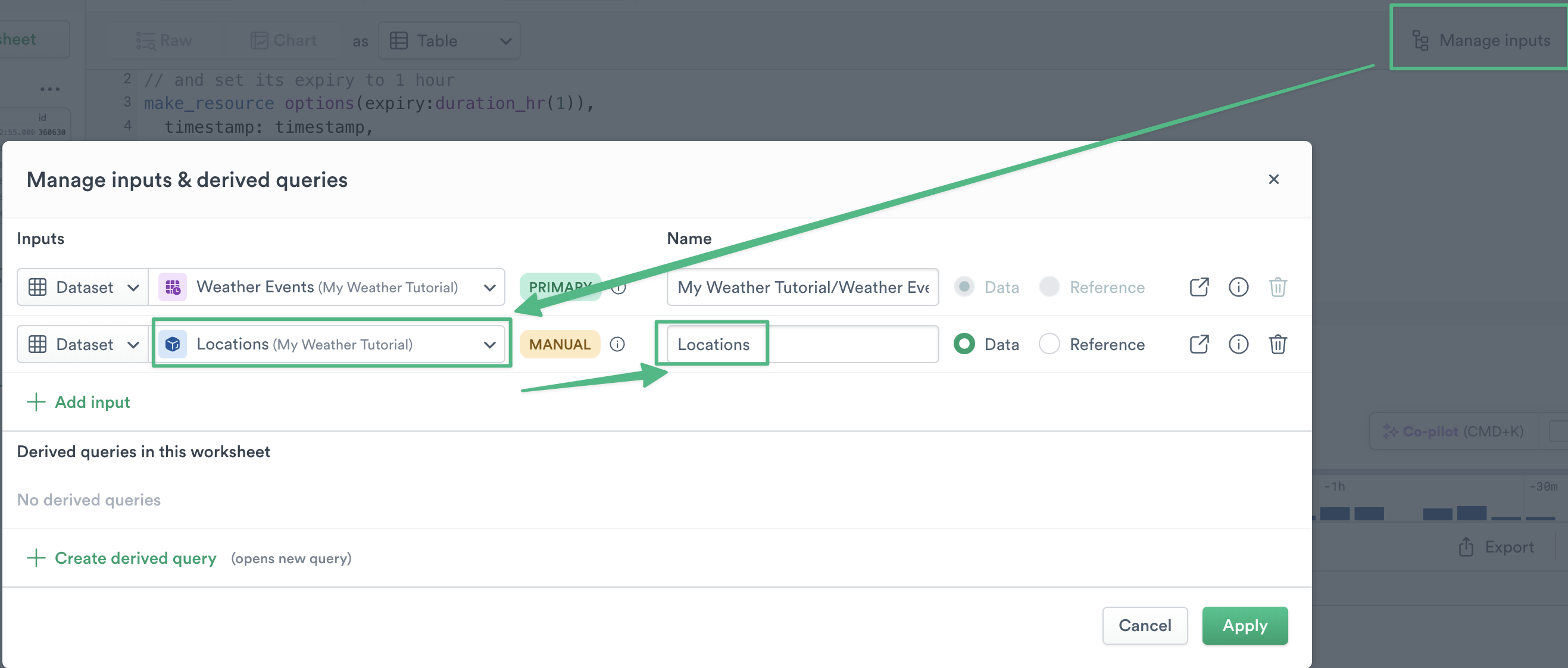Click the Cancel button

[x=1144, y=625]
